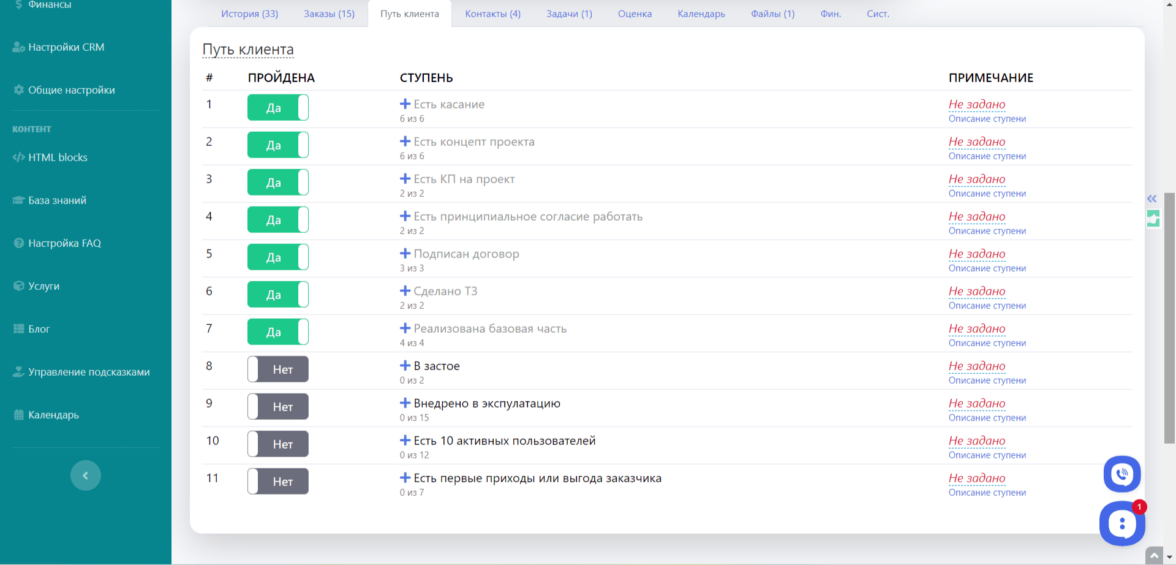Open HTML blocks code item
This screenshot has width=1176, height=565.
[50, 158]
